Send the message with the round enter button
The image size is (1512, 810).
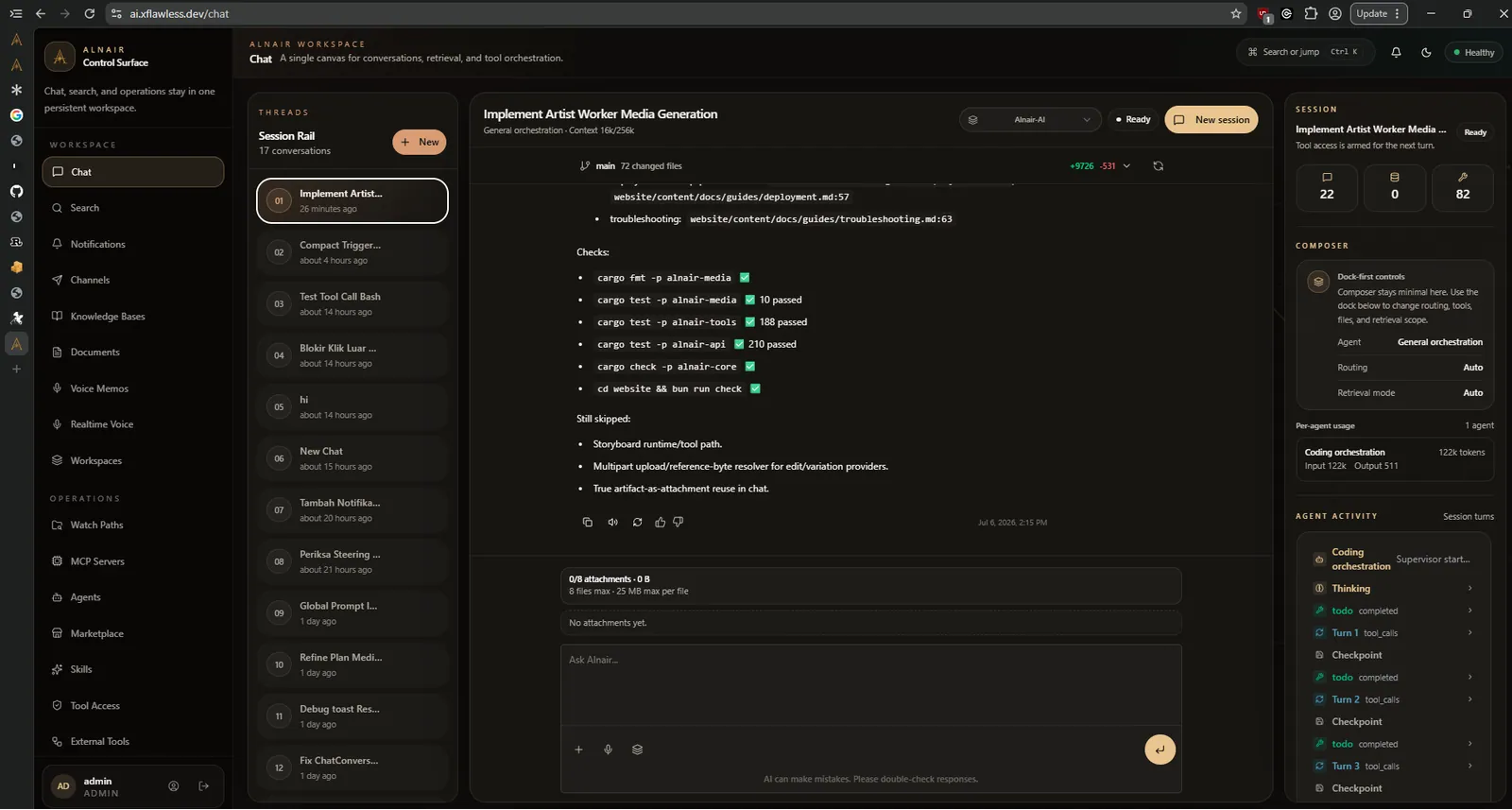point(1160,750)
